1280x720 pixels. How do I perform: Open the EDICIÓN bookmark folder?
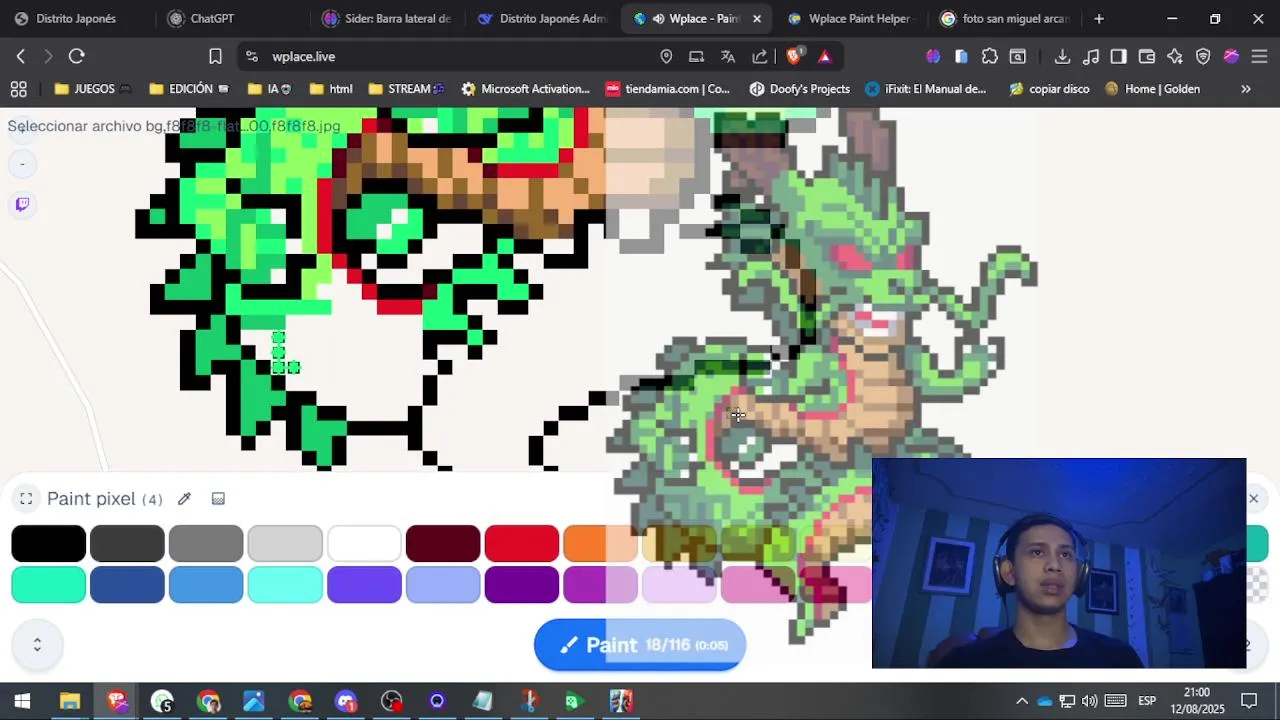[189, 89]
